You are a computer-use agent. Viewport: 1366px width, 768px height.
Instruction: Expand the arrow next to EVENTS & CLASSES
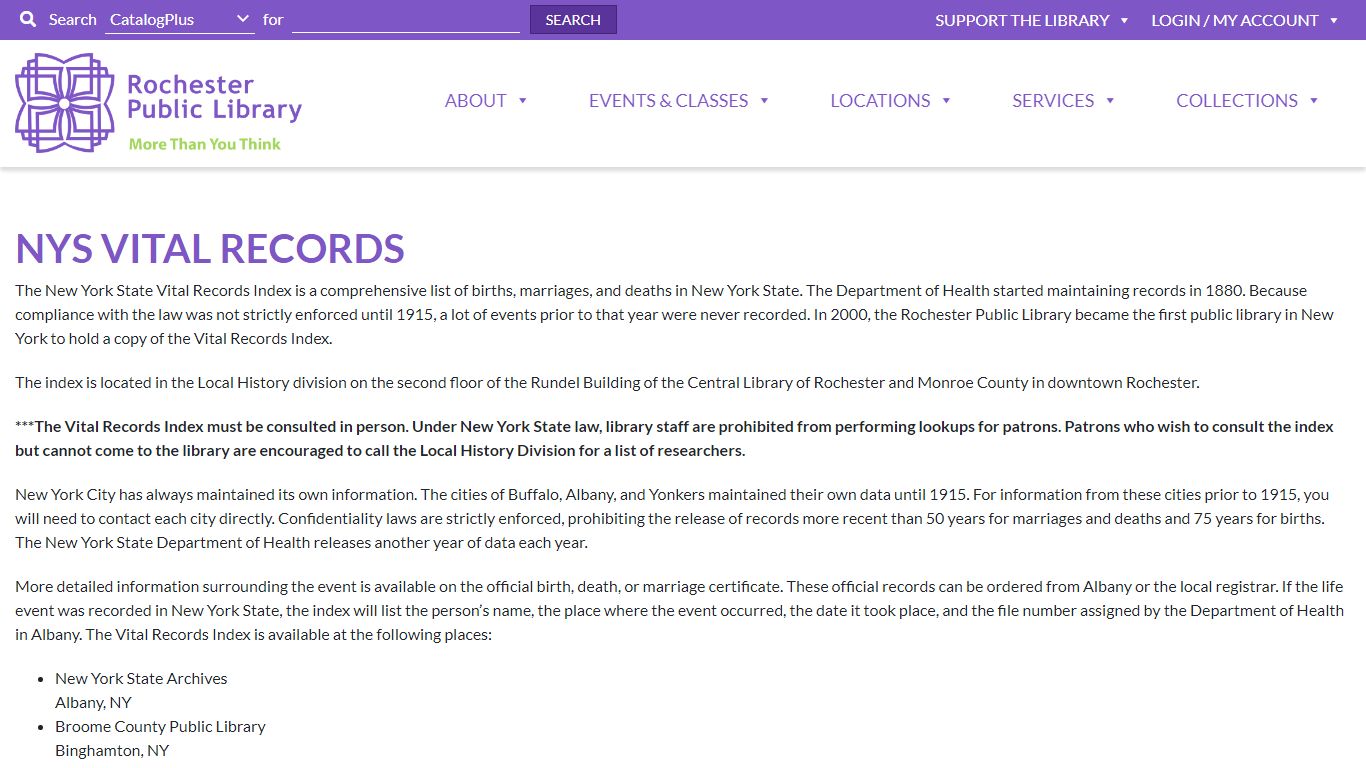point(764,100)
